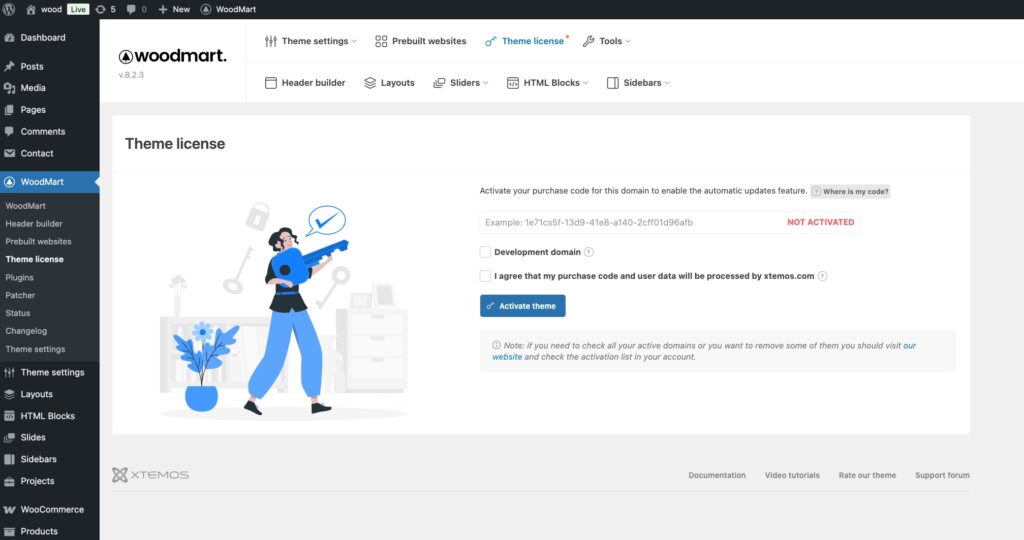Viewport: 1024px width, 540px height.
Task: Click help icon next to xtemos.com agreement
Action: (x=822, y=276)
